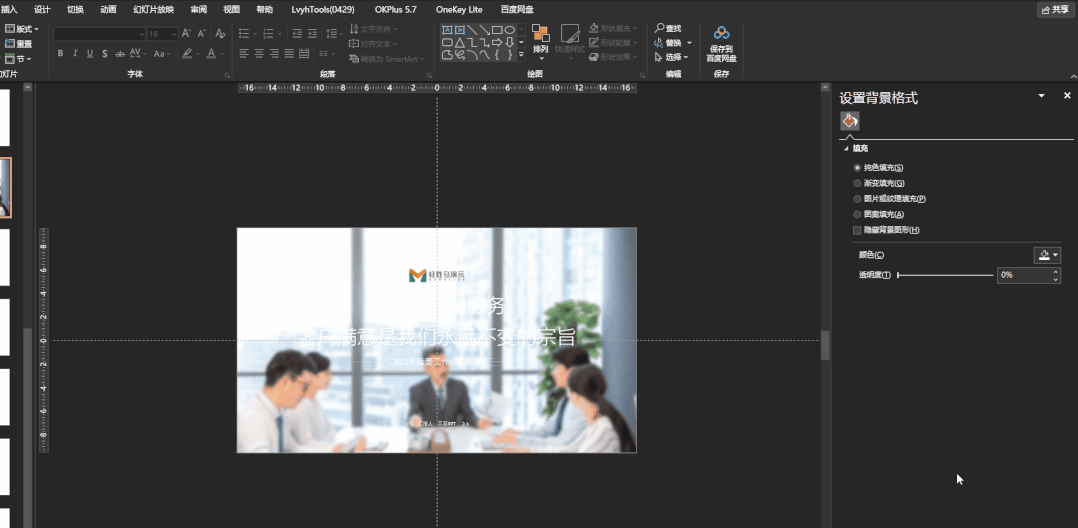Viewport: 1078px width, 528px height.
Task: Select gradient fill (渐变填充) option
Action: pyautogui.click(x=879, y=183)
